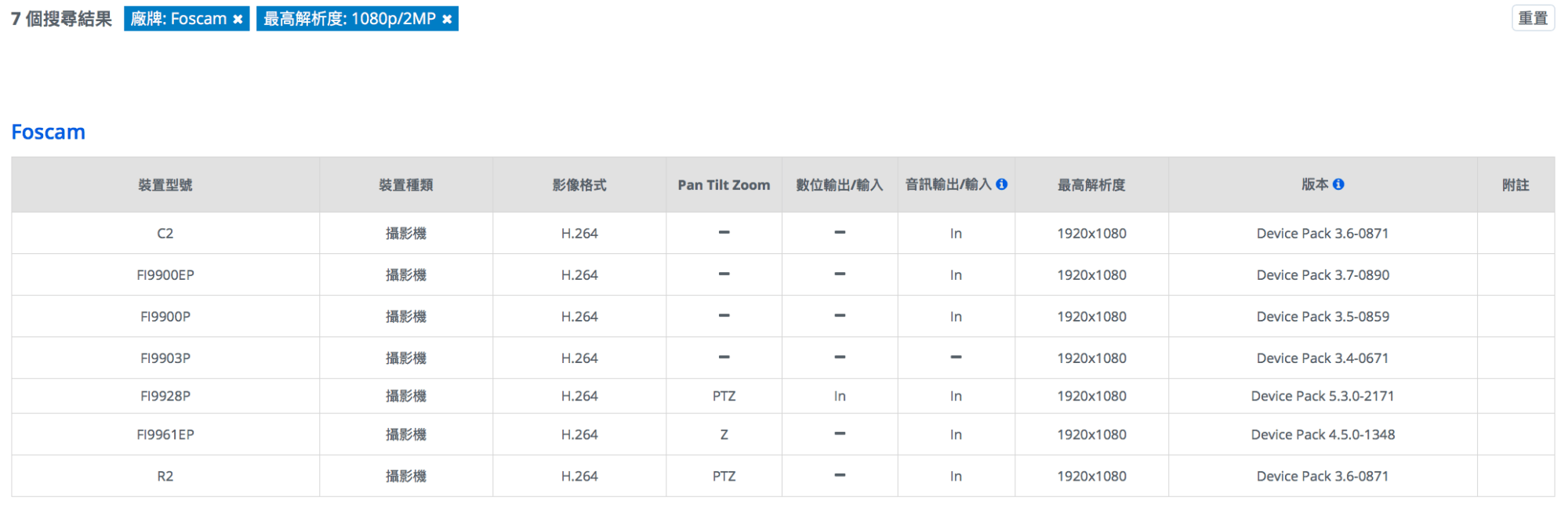Click the info icon next to 音訊輸出/輸入
The width and height of the screenshot is (1568, 512).
pyautogui.click(x=1002, y=184)
